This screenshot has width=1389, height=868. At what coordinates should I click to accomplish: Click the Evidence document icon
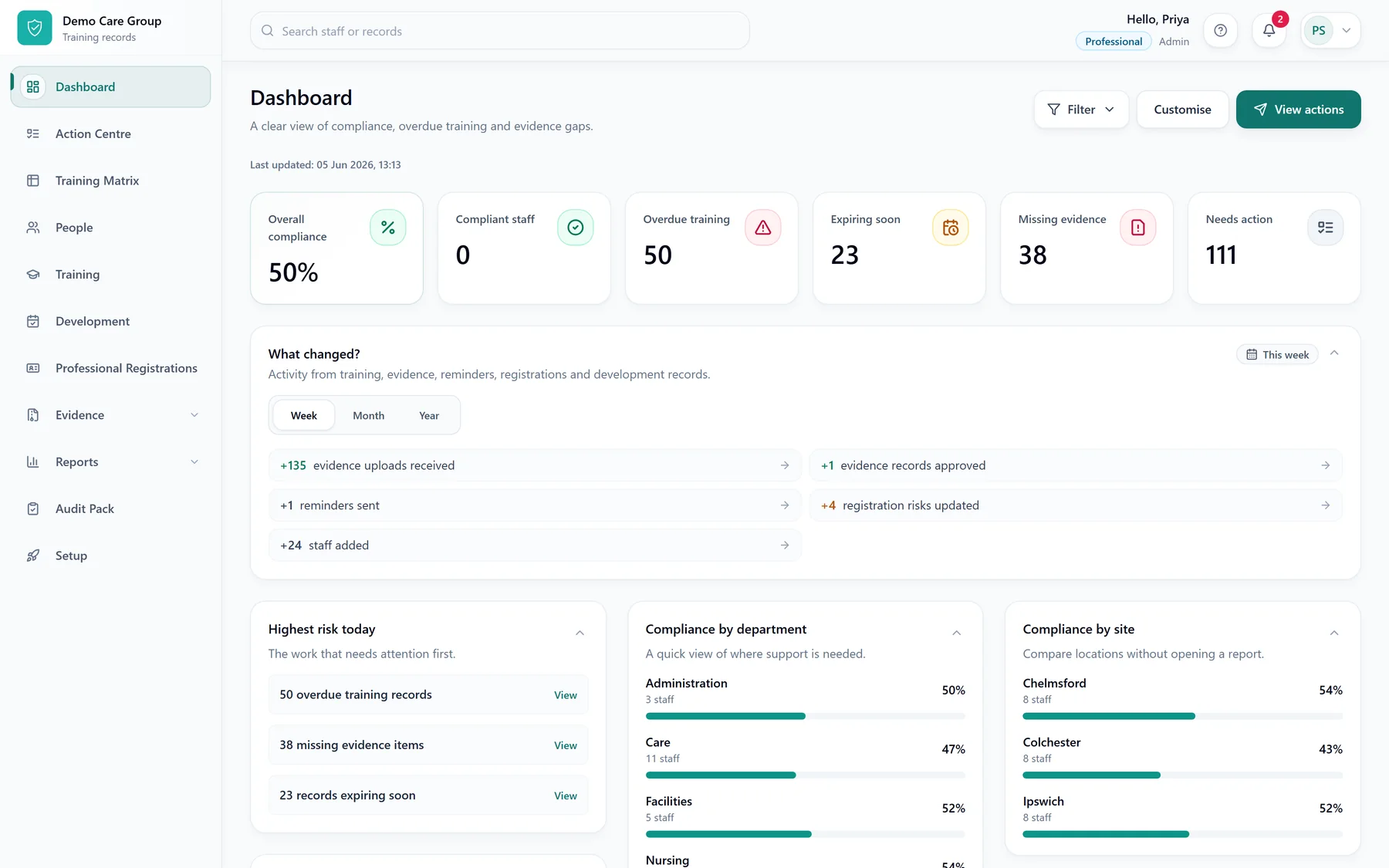click(33, 415)
